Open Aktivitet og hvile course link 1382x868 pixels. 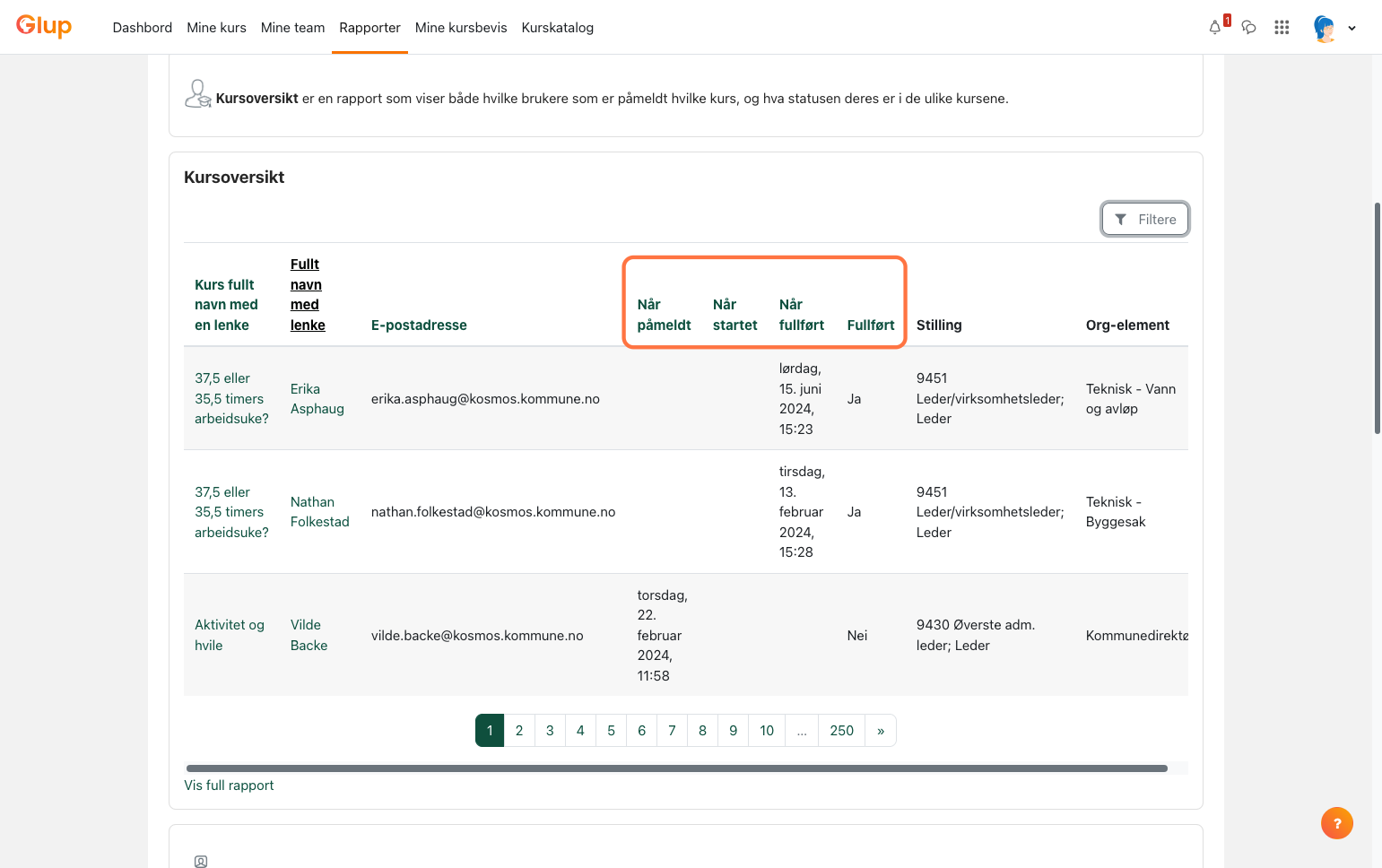pos(230,635)
